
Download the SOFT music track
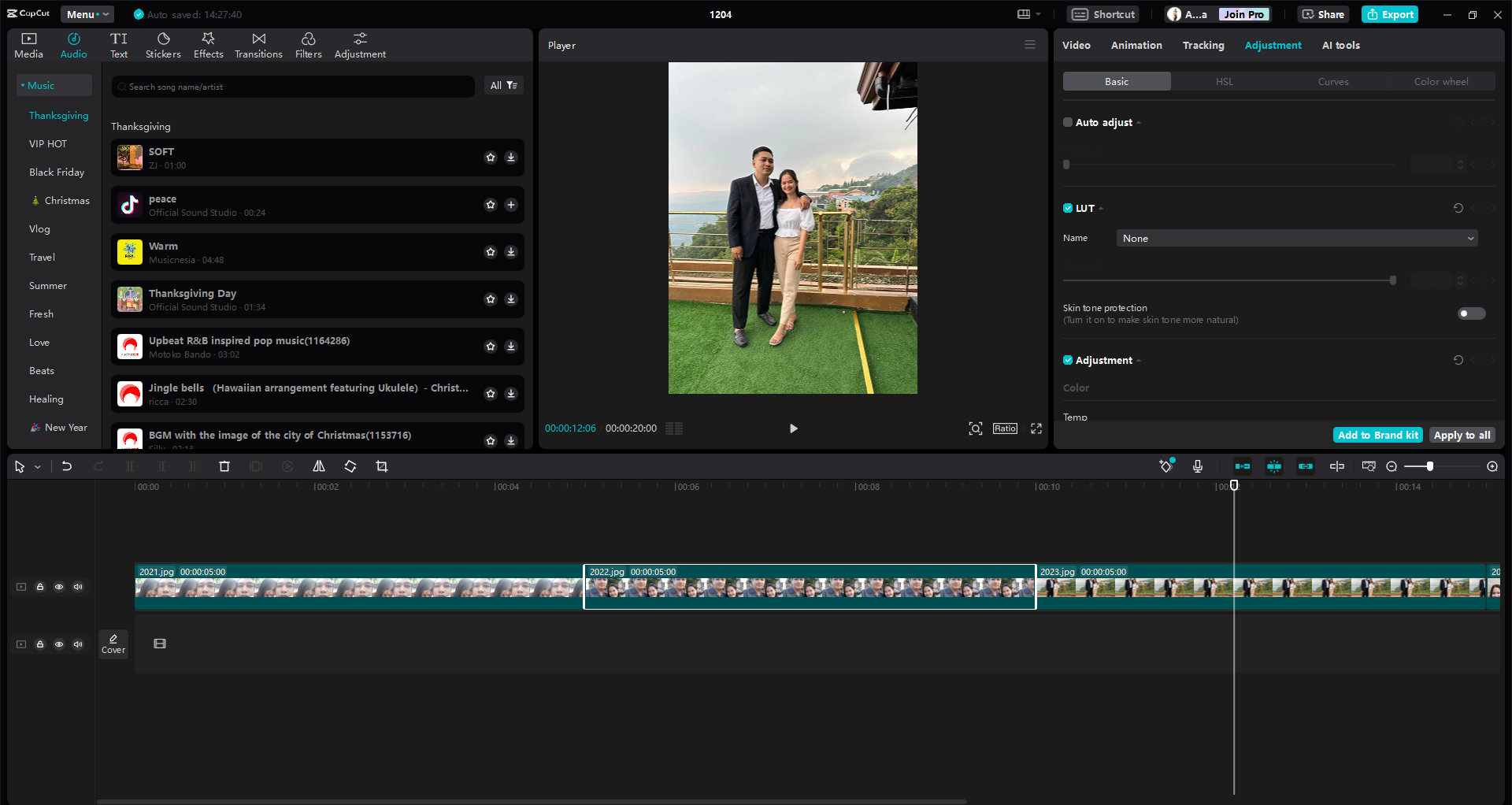click(x=511, y=158)
